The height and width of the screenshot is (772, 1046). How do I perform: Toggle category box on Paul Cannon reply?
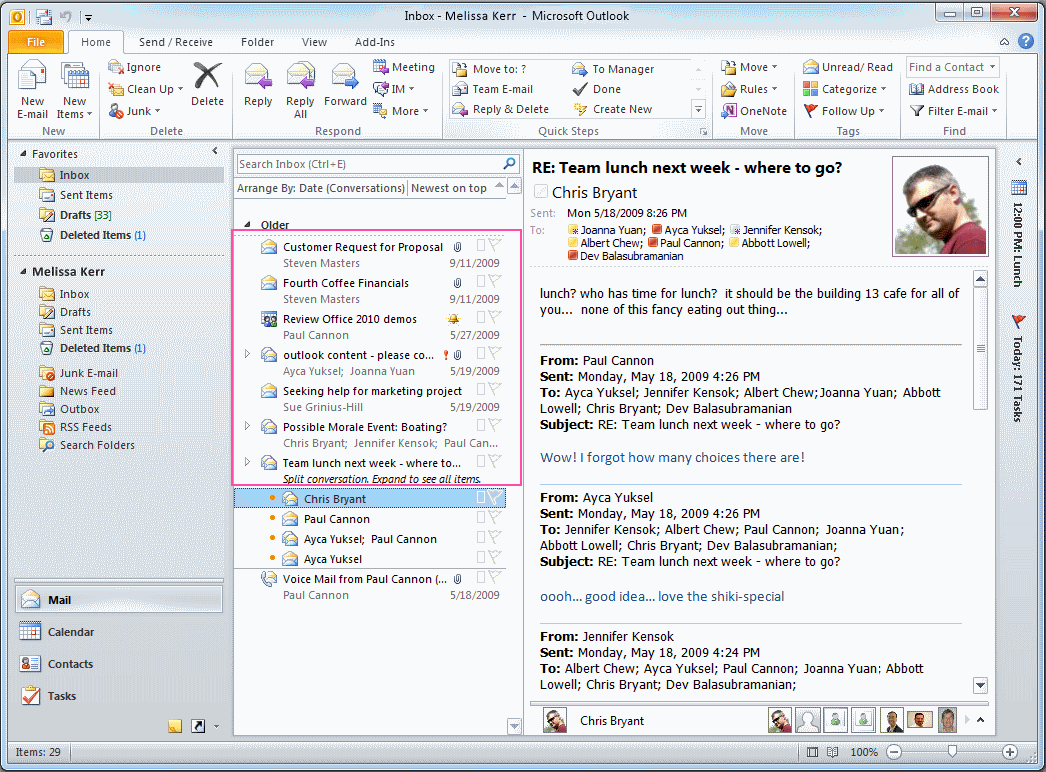(x=480, y=517)
